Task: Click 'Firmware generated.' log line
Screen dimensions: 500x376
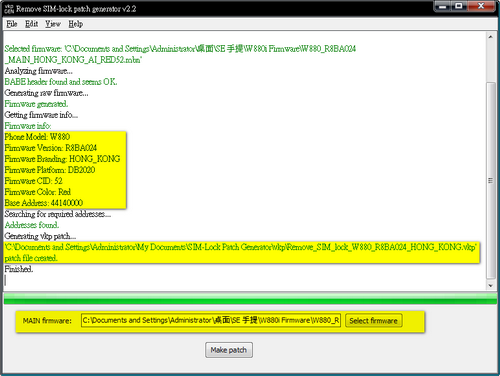Action: coord(36,104)
